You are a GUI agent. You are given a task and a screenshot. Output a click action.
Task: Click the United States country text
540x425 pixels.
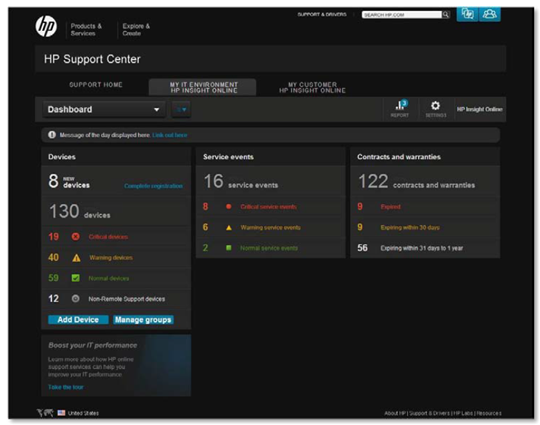tap(83, 413)
